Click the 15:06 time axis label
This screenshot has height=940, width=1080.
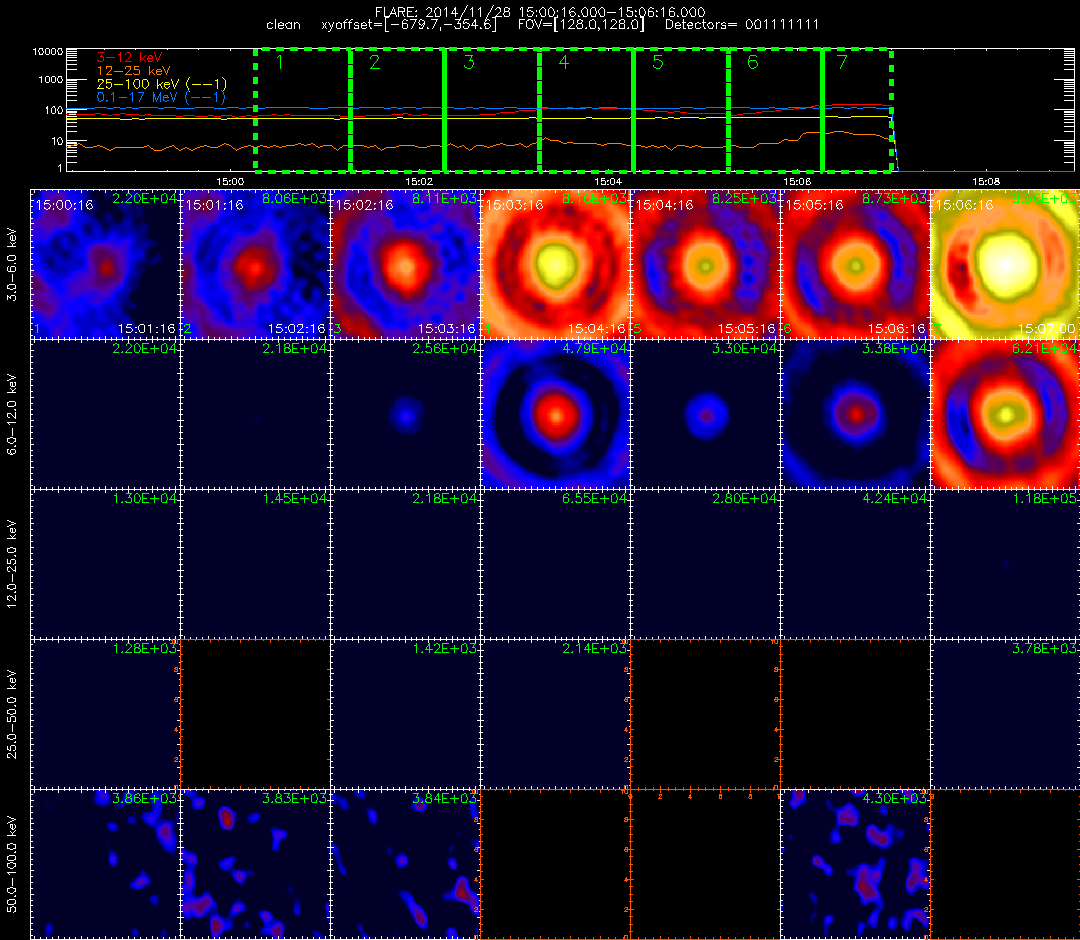click(797, 181)
